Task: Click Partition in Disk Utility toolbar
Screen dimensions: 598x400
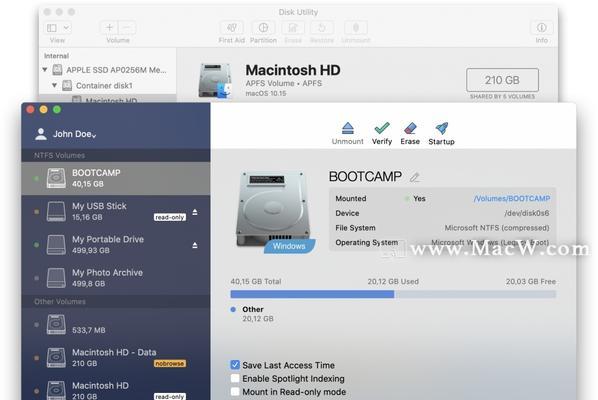Action: 263,27
